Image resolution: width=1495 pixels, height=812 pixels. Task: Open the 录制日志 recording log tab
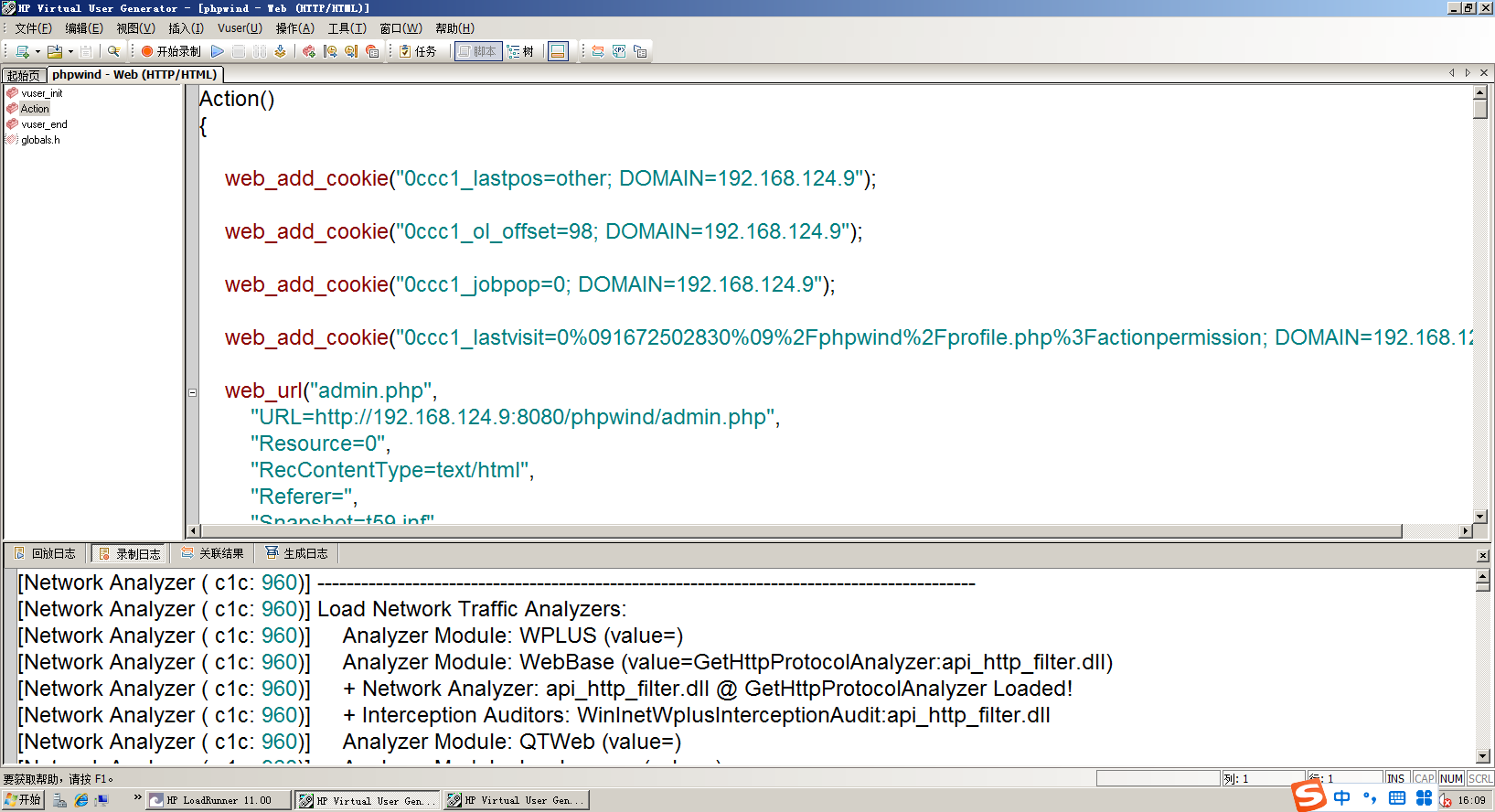(x=130, y=553)
